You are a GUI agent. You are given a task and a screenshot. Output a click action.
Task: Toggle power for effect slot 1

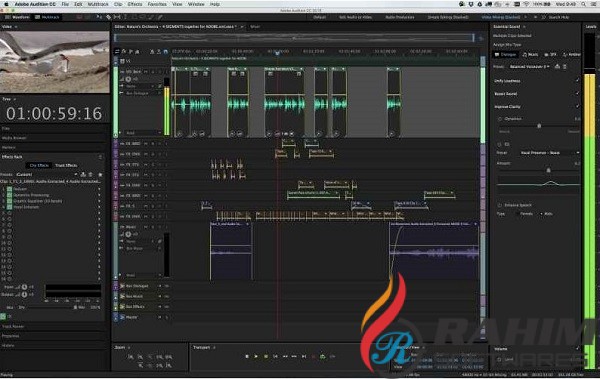(10, 189)
